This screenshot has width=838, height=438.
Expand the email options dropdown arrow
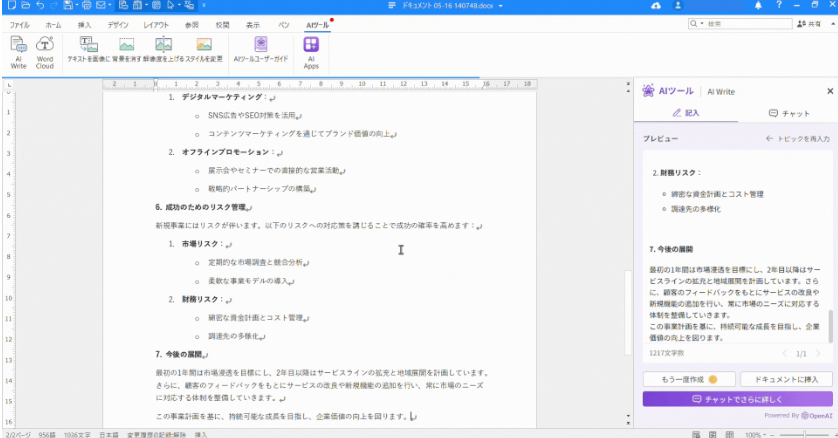click(x=110, y=5)
